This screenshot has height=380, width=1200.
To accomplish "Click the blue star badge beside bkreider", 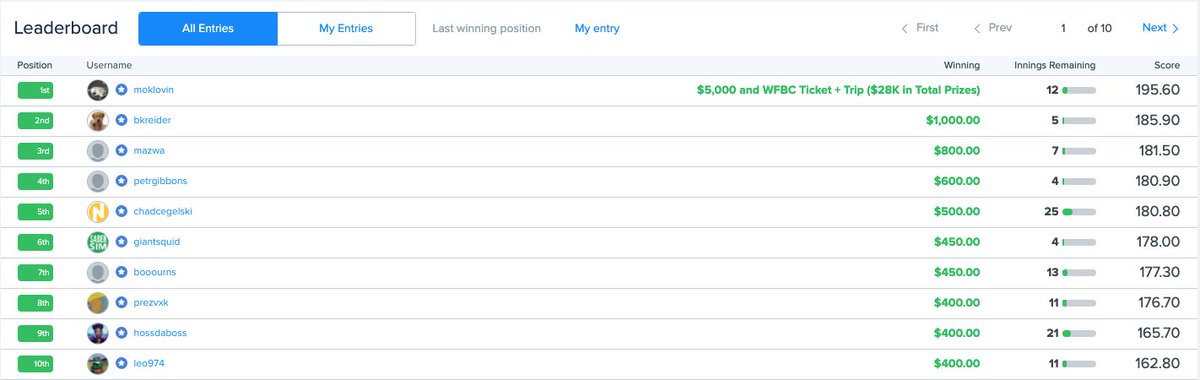I will (x=121, y=120).
